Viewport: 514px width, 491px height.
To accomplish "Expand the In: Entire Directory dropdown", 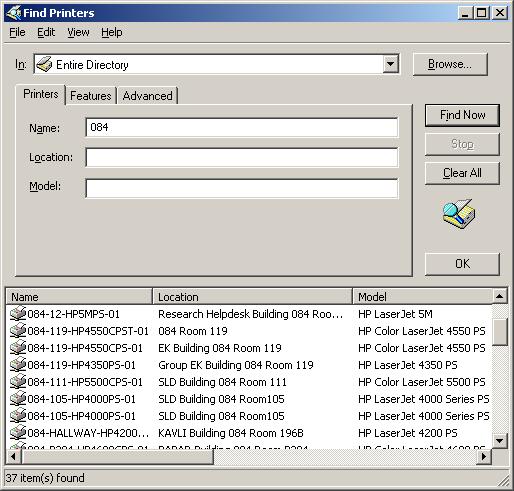I will click(390, 64).
